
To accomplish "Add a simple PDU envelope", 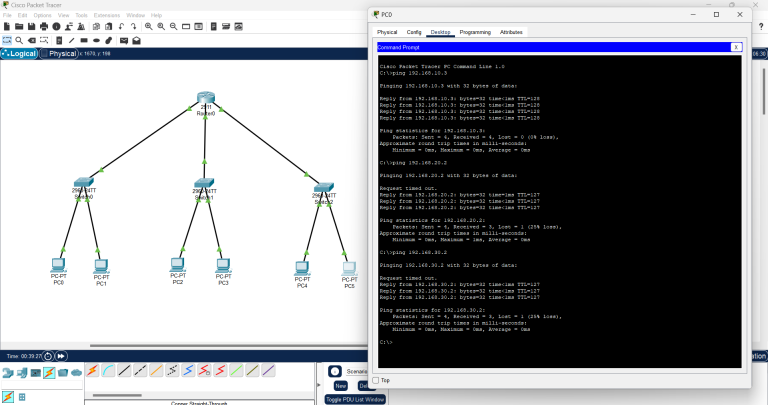I will (x=124, y=40).
